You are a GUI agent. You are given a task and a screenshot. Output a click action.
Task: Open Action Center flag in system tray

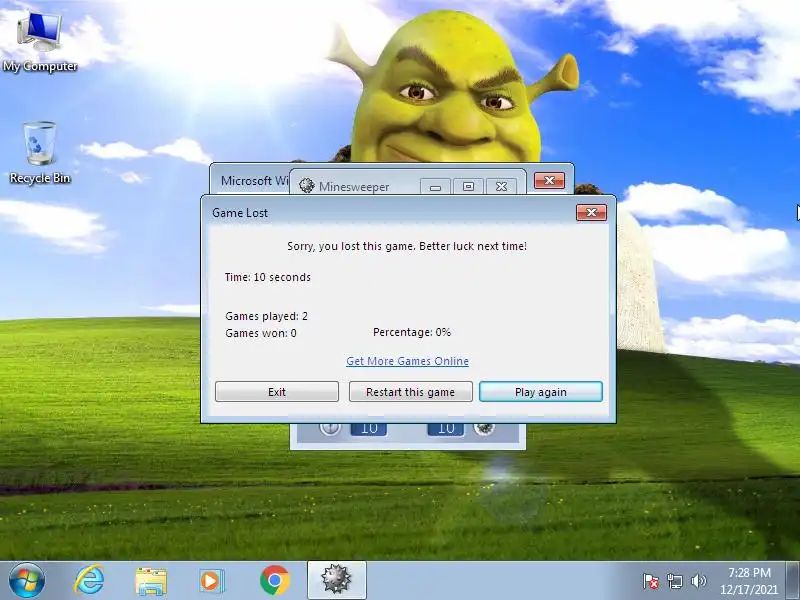651,581
